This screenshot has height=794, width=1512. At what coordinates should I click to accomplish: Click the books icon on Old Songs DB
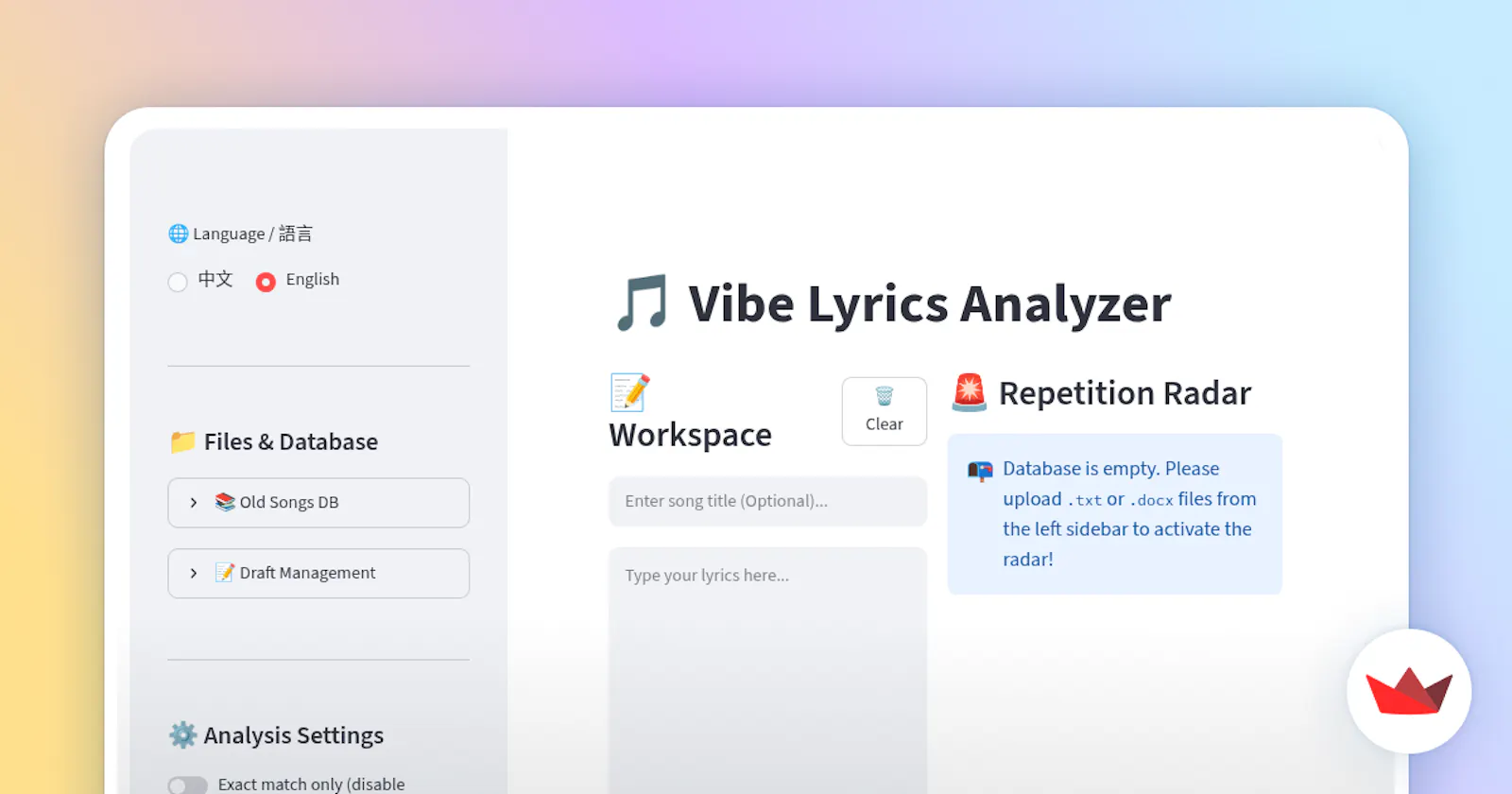point(225,502)
